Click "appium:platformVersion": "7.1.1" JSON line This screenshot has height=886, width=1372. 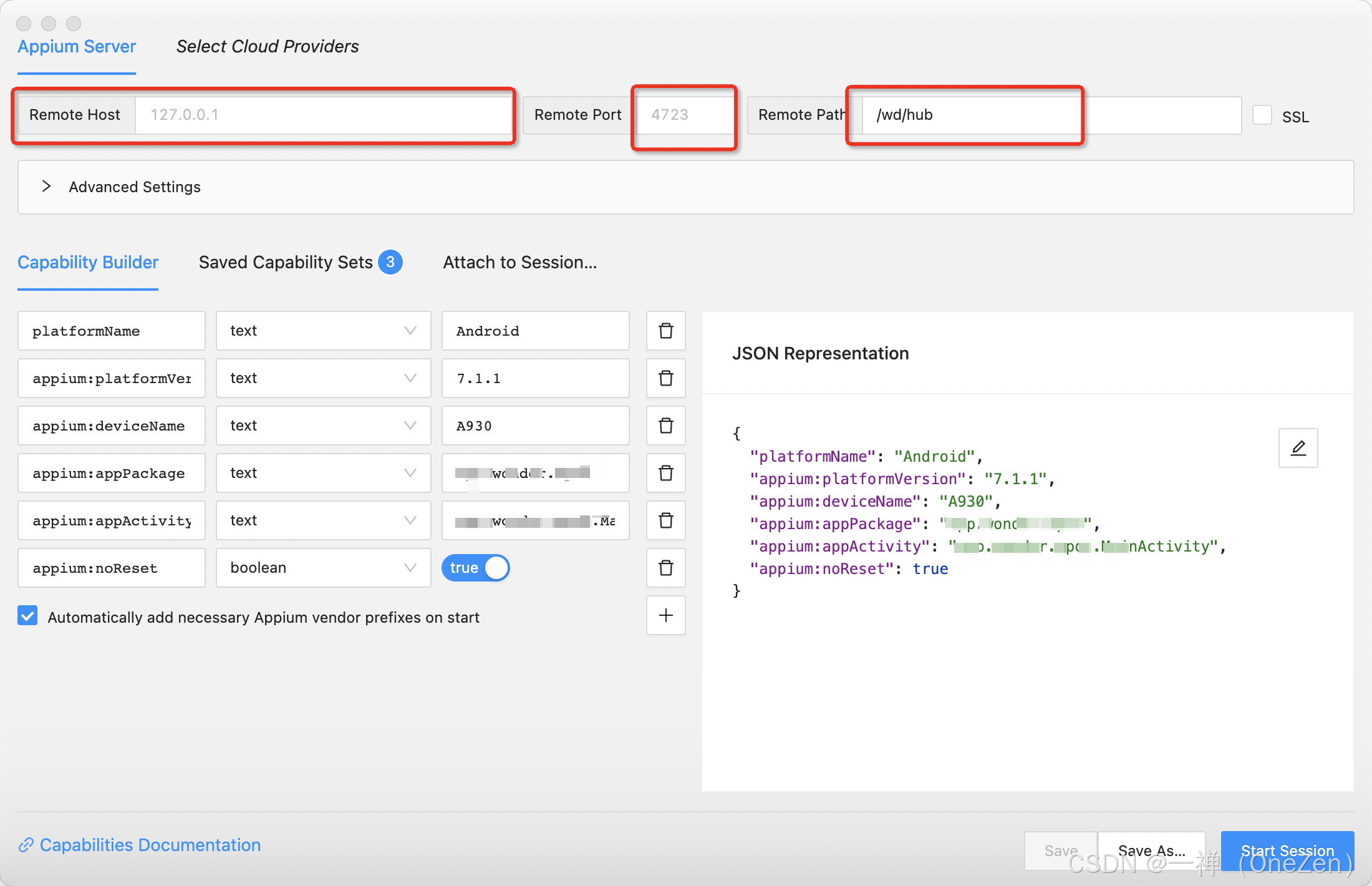[x=902, y=479]
